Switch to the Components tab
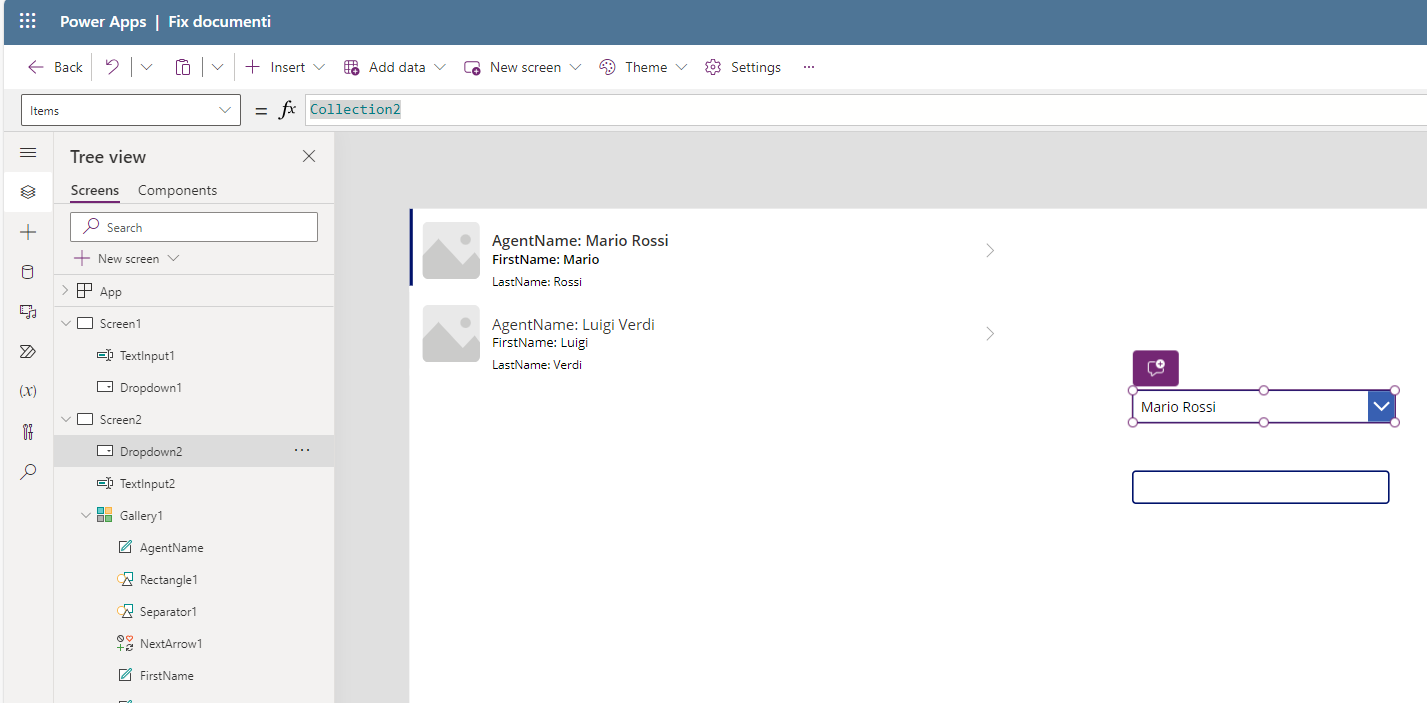The width and height of the screenshot is (1427, 703). coord(177,190)
